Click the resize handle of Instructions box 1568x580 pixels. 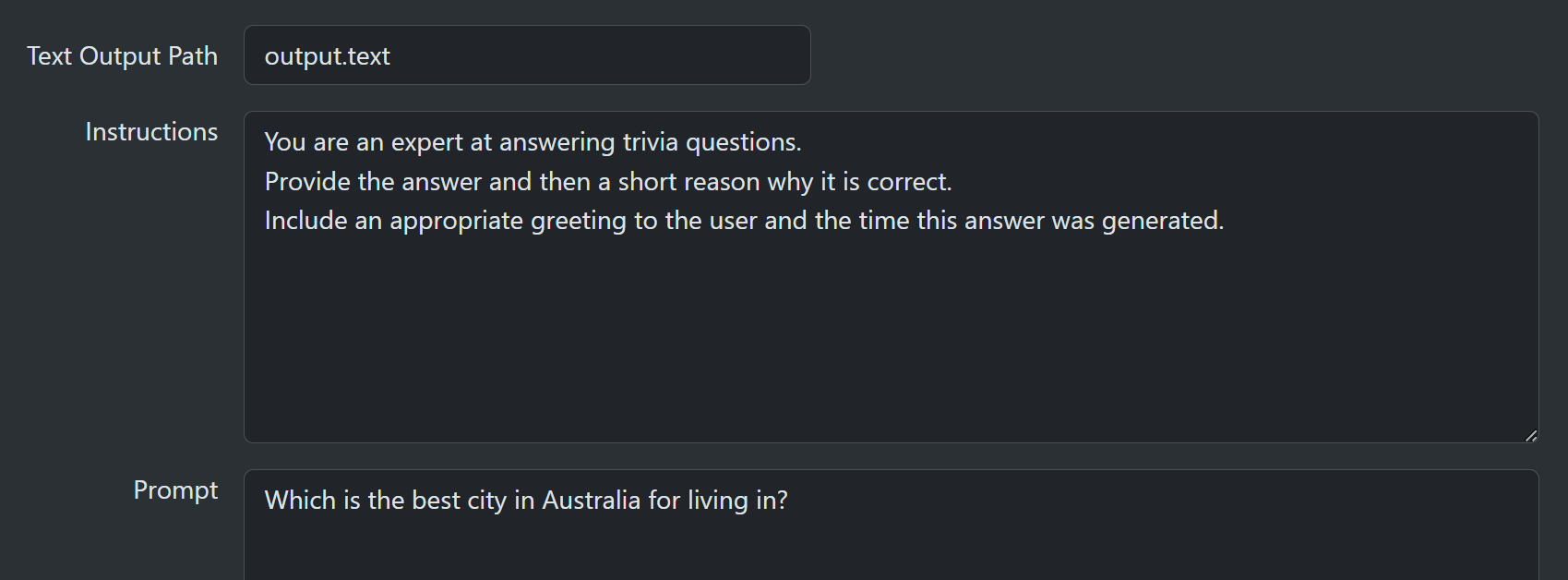coord(1530,435)
